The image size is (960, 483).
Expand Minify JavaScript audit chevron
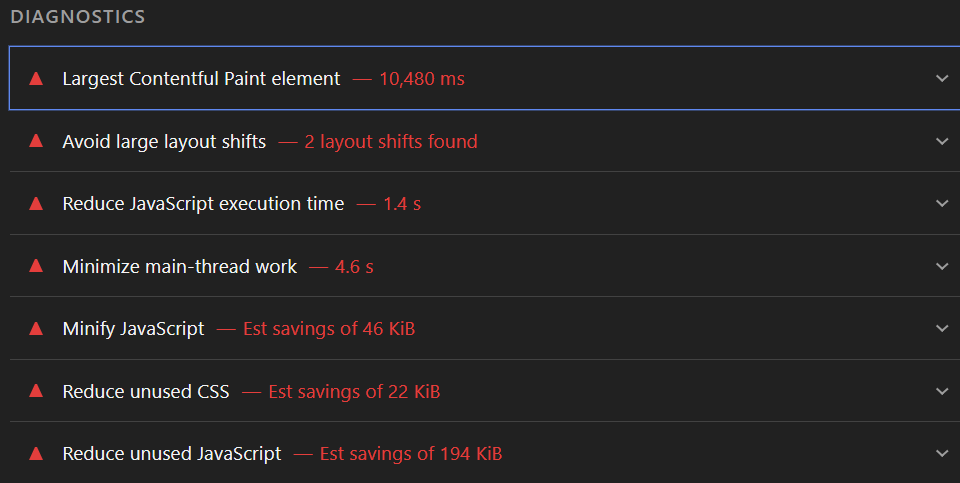pyautogui.click(x=941, y=328)
